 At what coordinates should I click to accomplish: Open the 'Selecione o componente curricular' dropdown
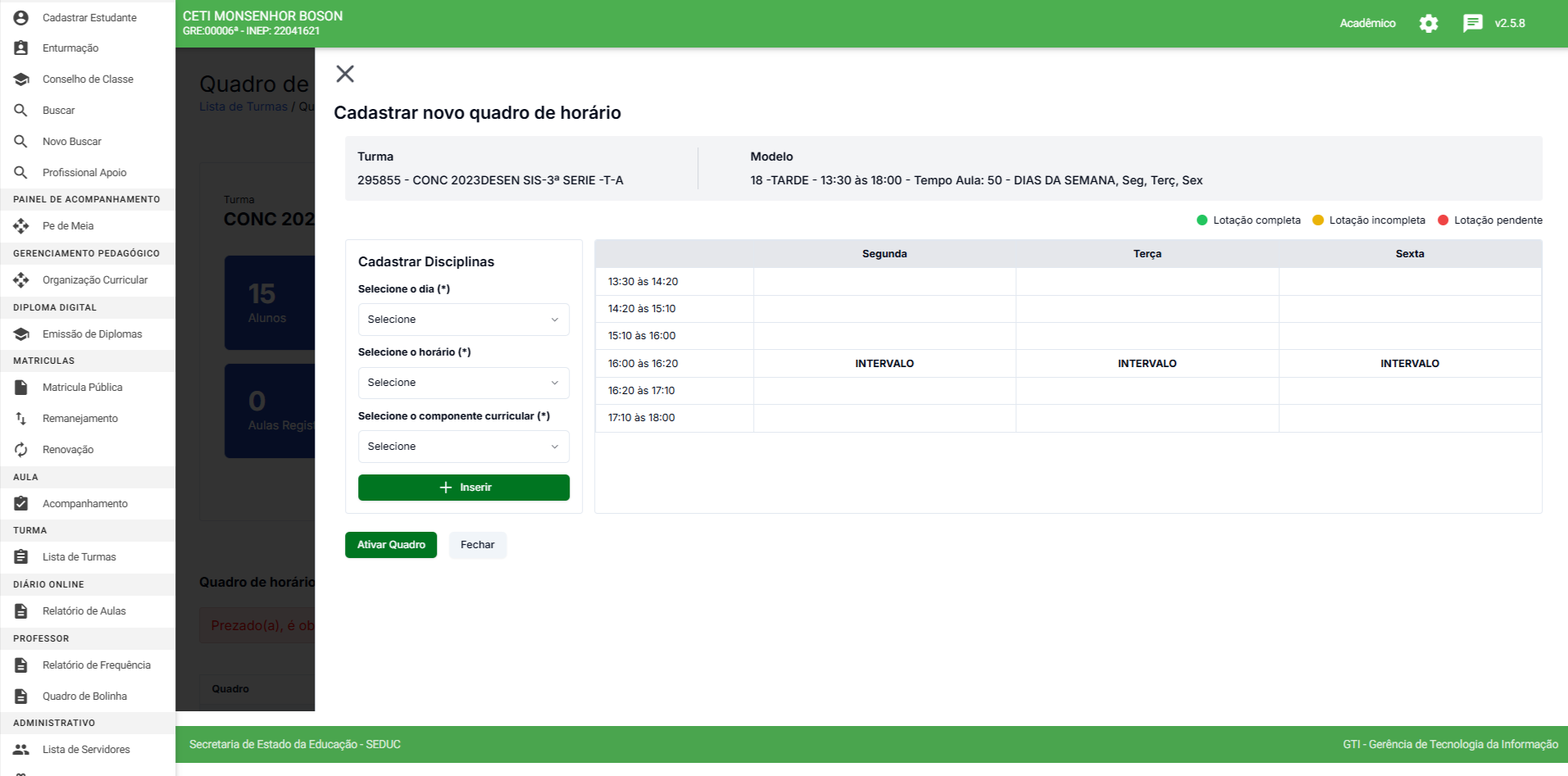point(463,447)
